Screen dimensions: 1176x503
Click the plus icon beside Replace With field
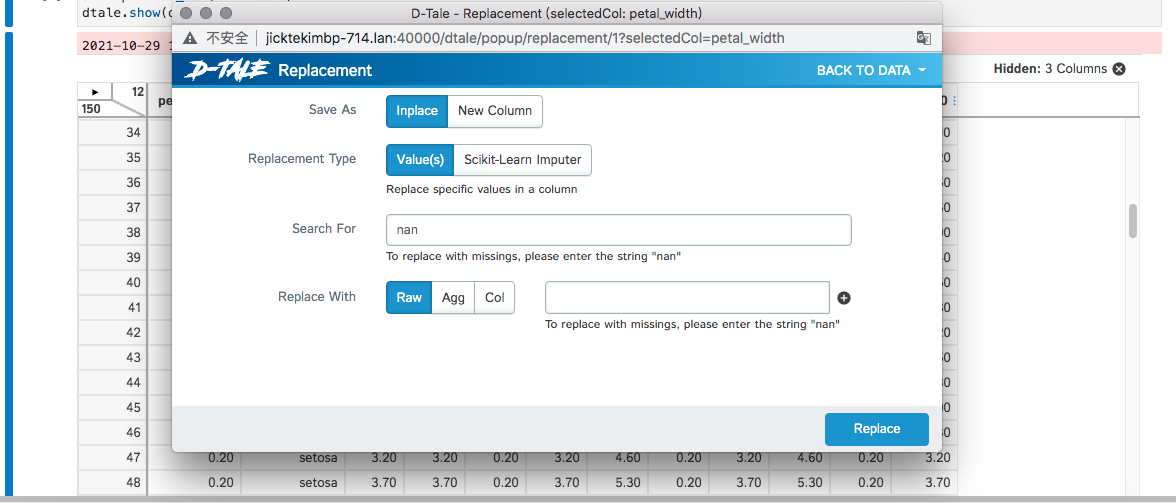pyautogui.click(x=844, y=298)
